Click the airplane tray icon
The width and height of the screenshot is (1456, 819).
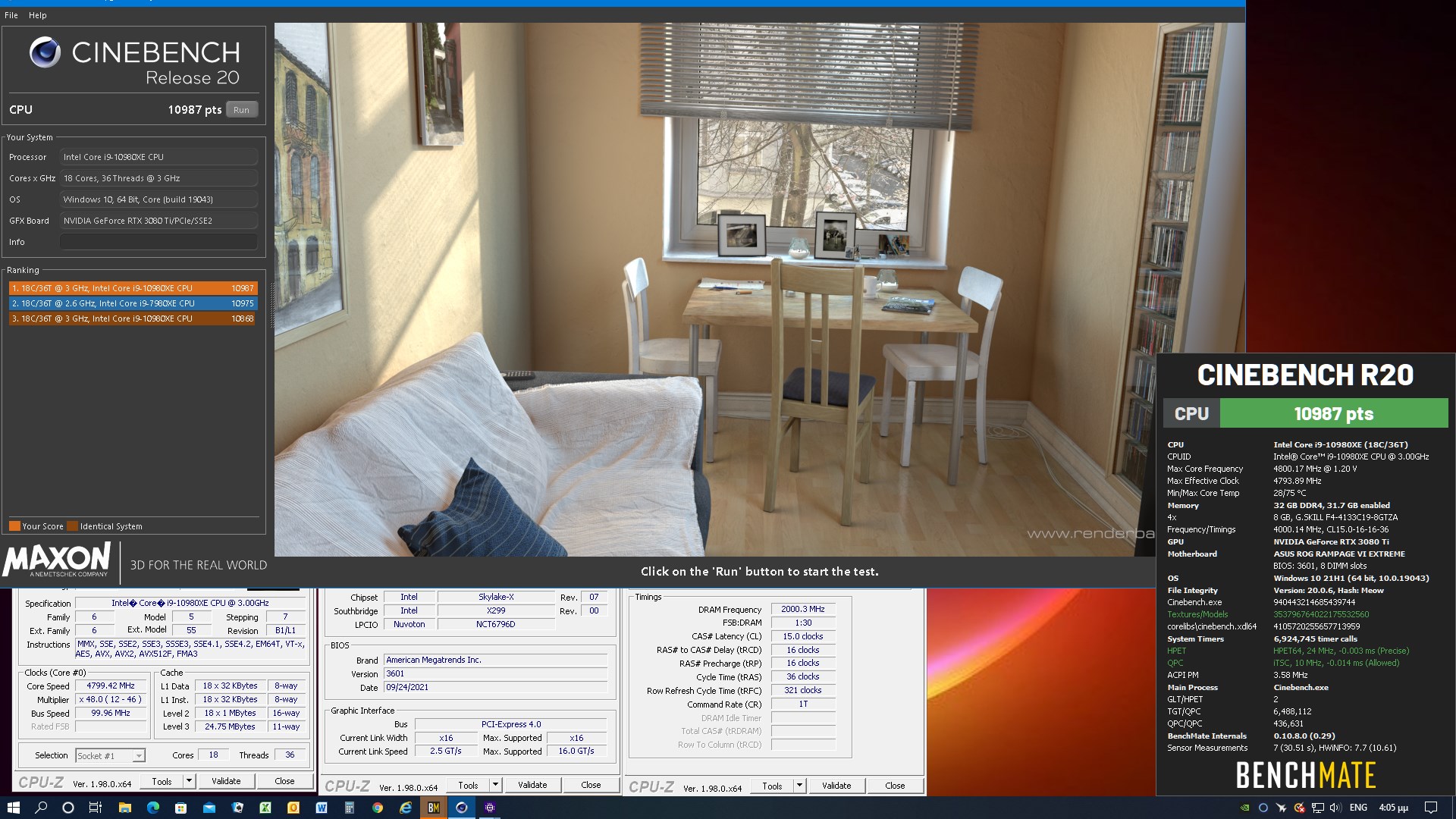(1281, 808)
